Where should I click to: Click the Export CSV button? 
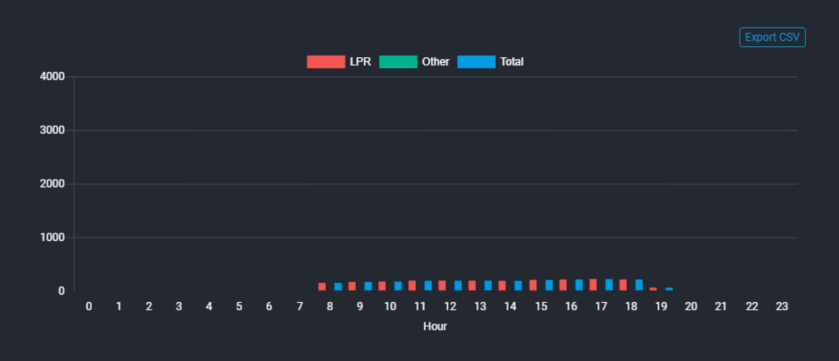point(772,37)
